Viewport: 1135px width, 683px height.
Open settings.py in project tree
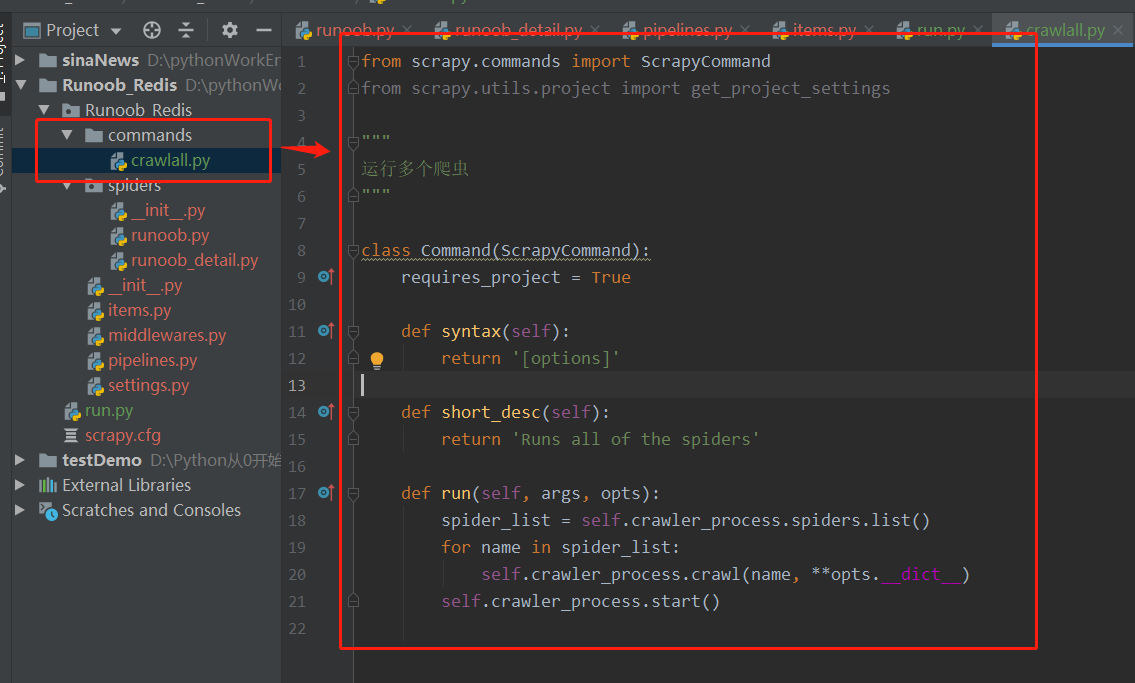point(138,386)
